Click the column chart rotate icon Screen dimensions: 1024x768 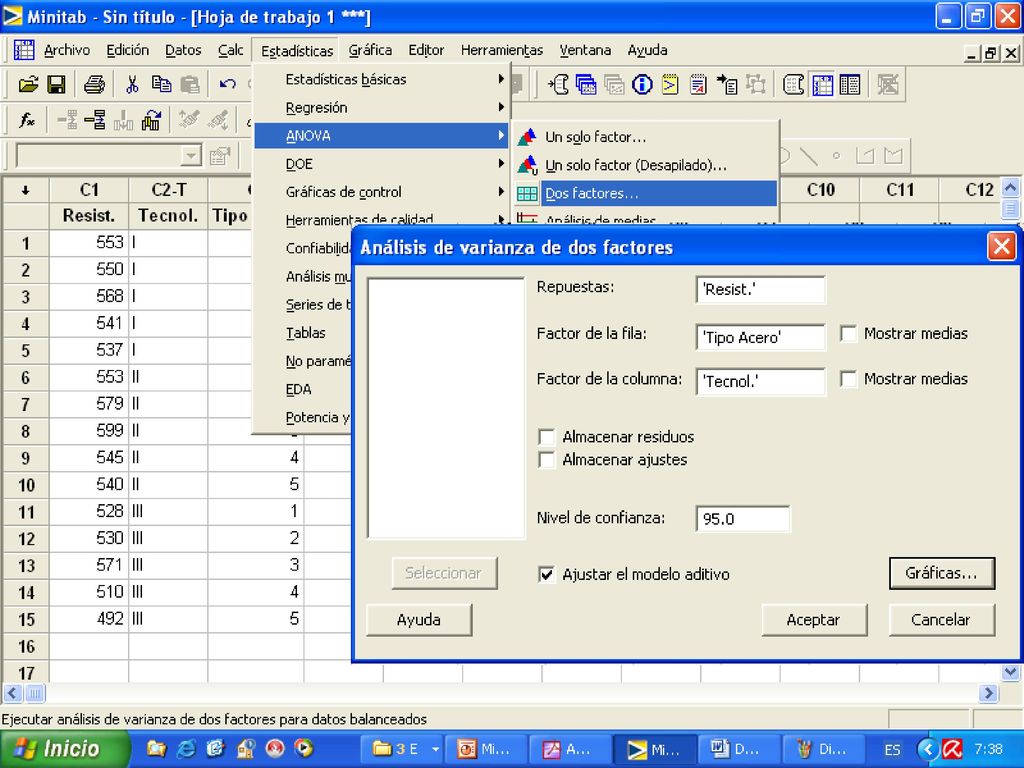[x=152, y=120]
